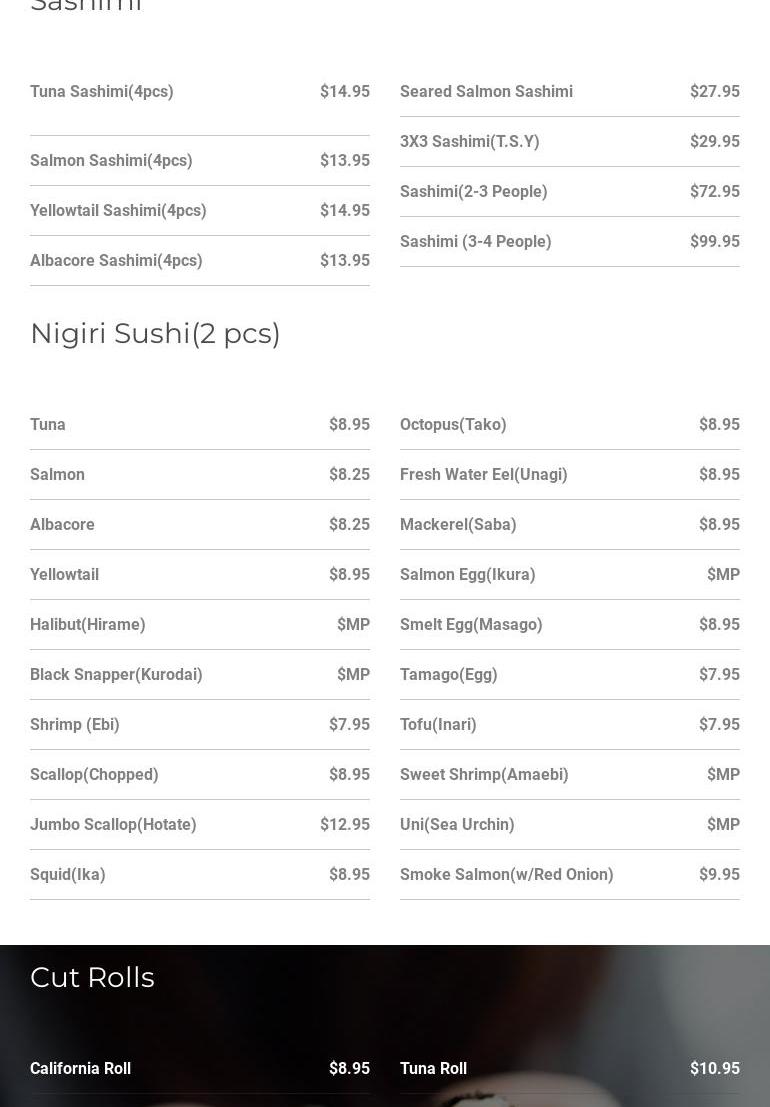This screenshot has height=1107, width=770.
Task: Click the Nigiri Sushi(2 pcs) heading
Action: (x=155, y=334)
